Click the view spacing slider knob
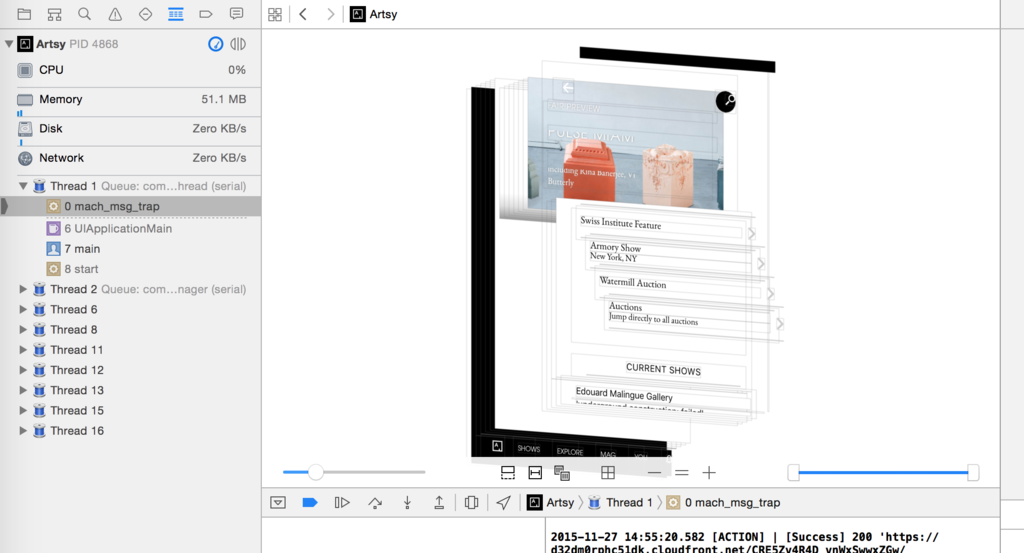 pyautogui.click(x=315, y=472)
